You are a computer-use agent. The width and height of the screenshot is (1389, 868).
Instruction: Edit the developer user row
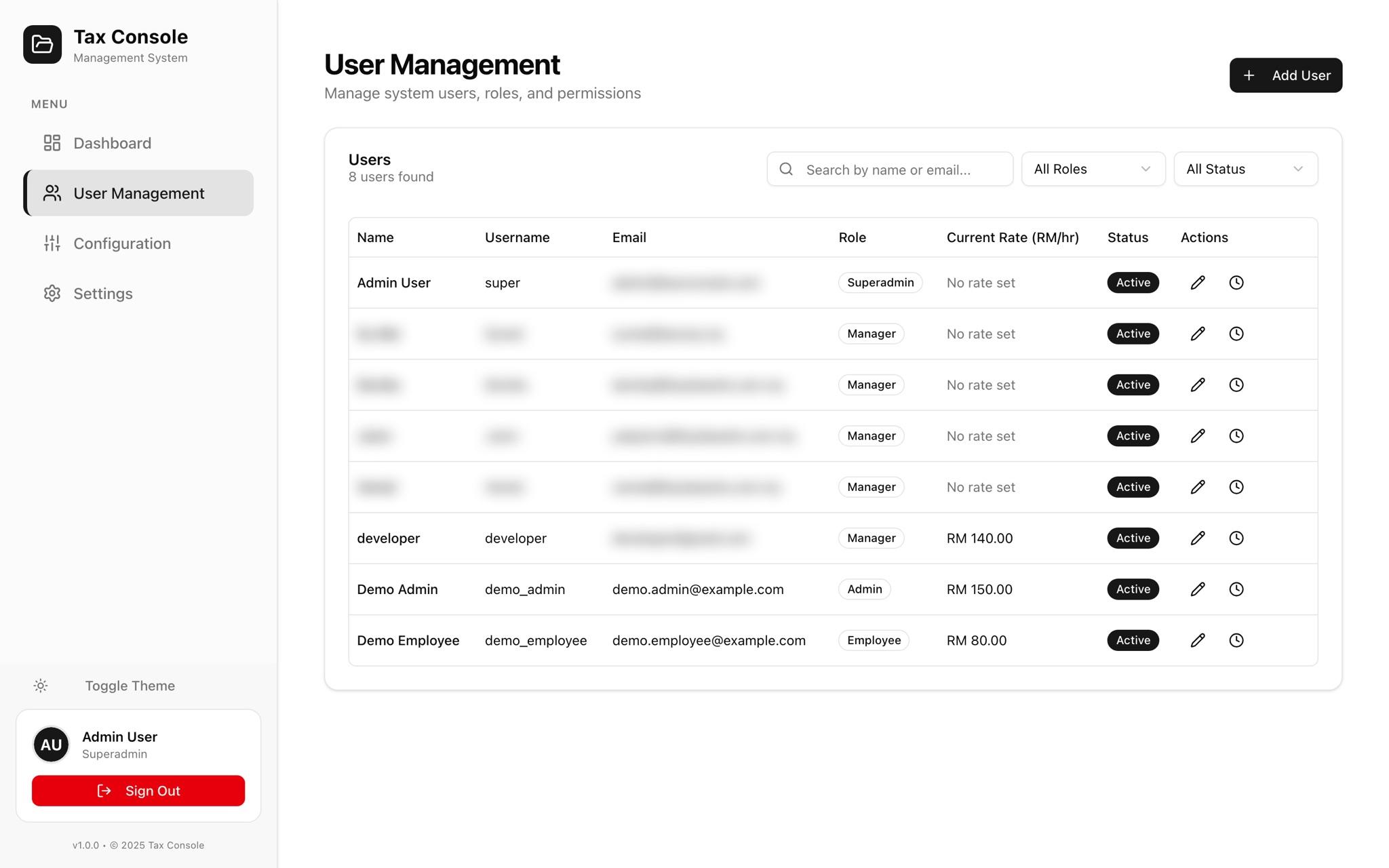(1198, 538)
